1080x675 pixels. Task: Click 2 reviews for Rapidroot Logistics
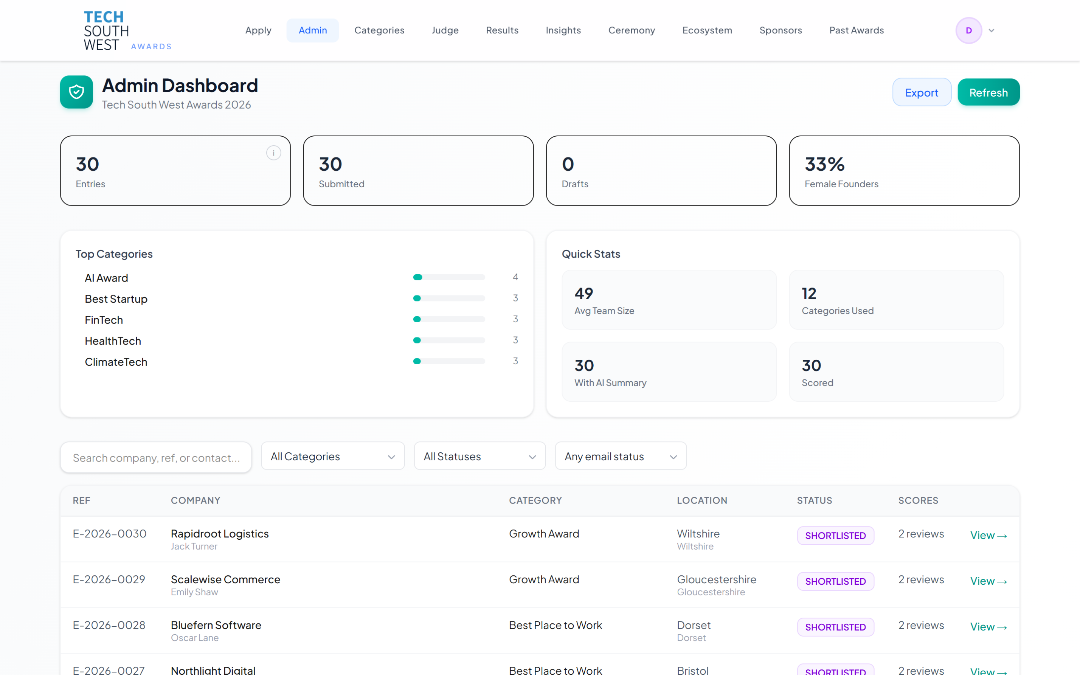click(x=921, y=534)
